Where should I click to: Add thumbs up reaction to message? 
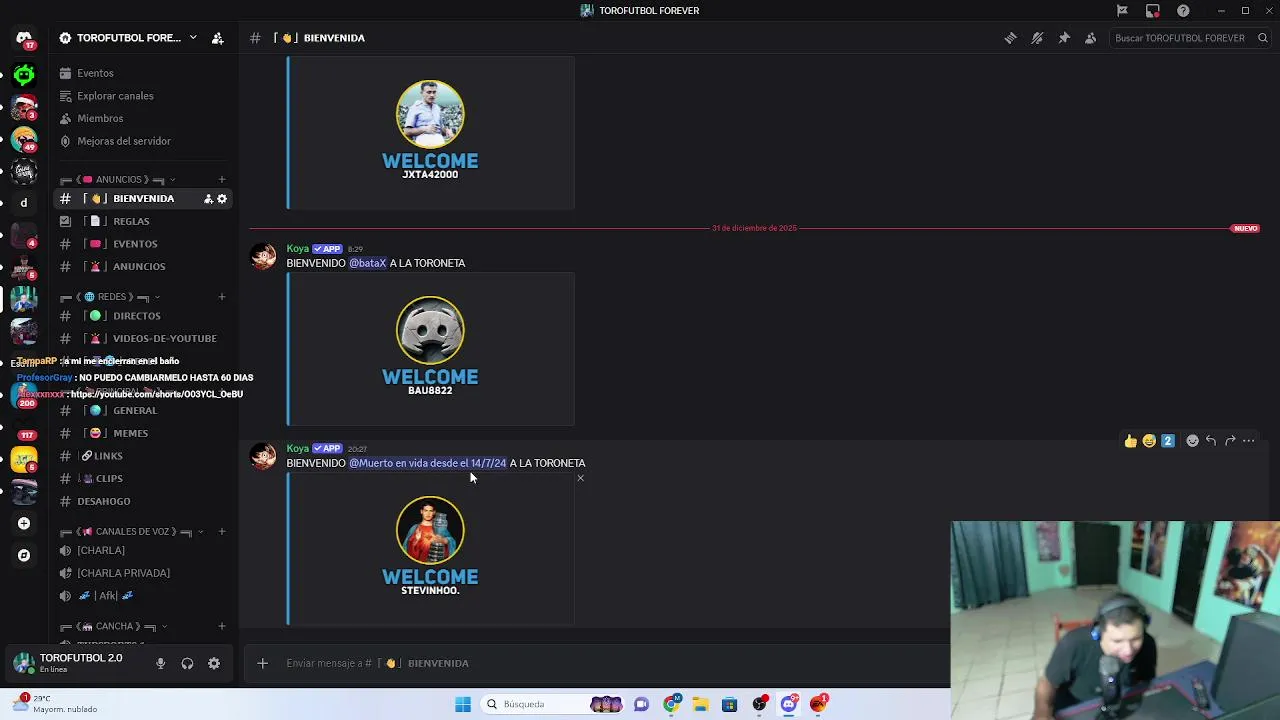[1131, 441]
